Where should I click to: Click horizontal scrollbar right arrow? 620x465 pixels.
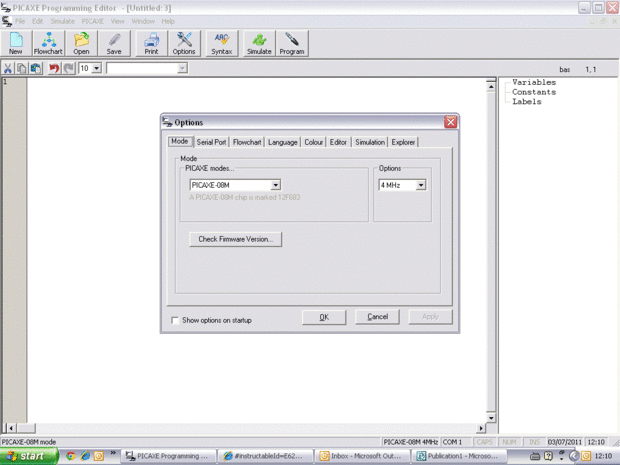click(481, 428)
